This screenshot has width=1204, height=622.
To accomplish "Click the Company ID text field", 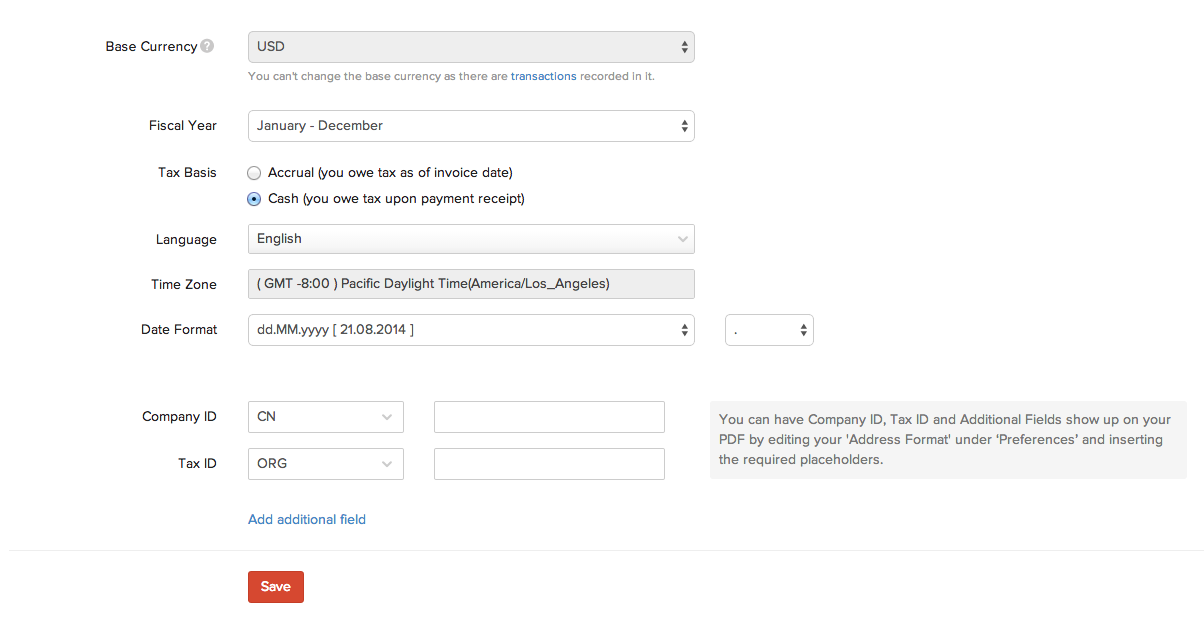I will 549,417.
